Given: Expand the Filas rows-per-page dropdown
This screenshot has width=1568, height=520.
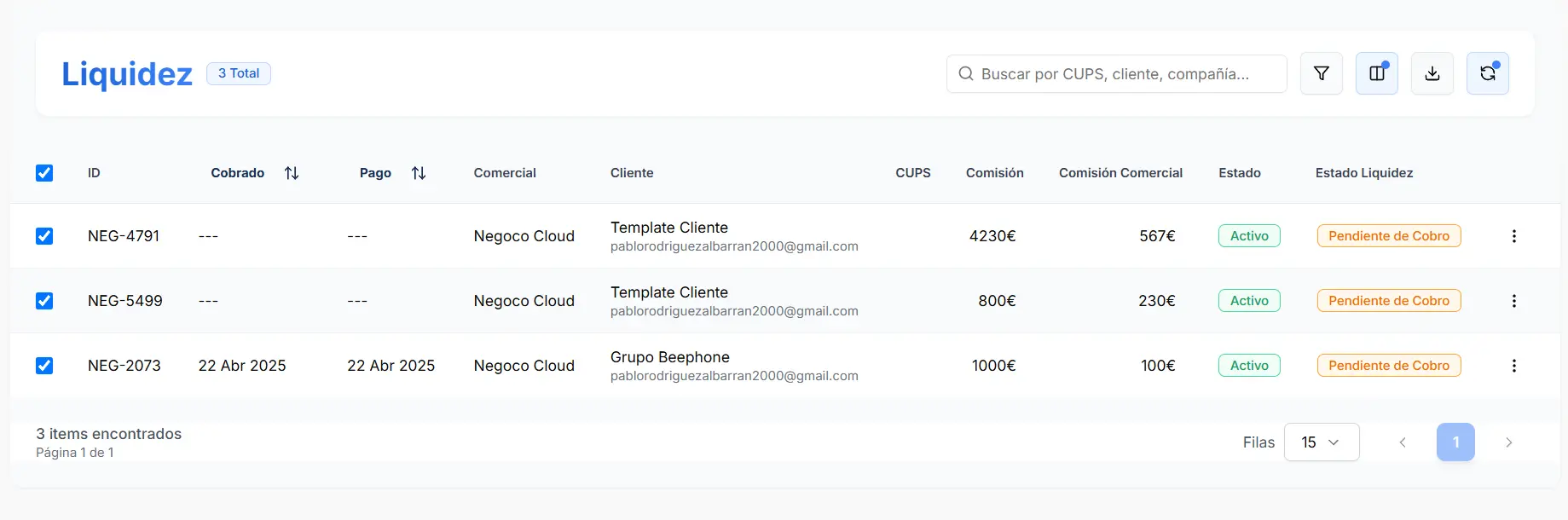Looking at the screenshot, I should tap(1321, 442).
